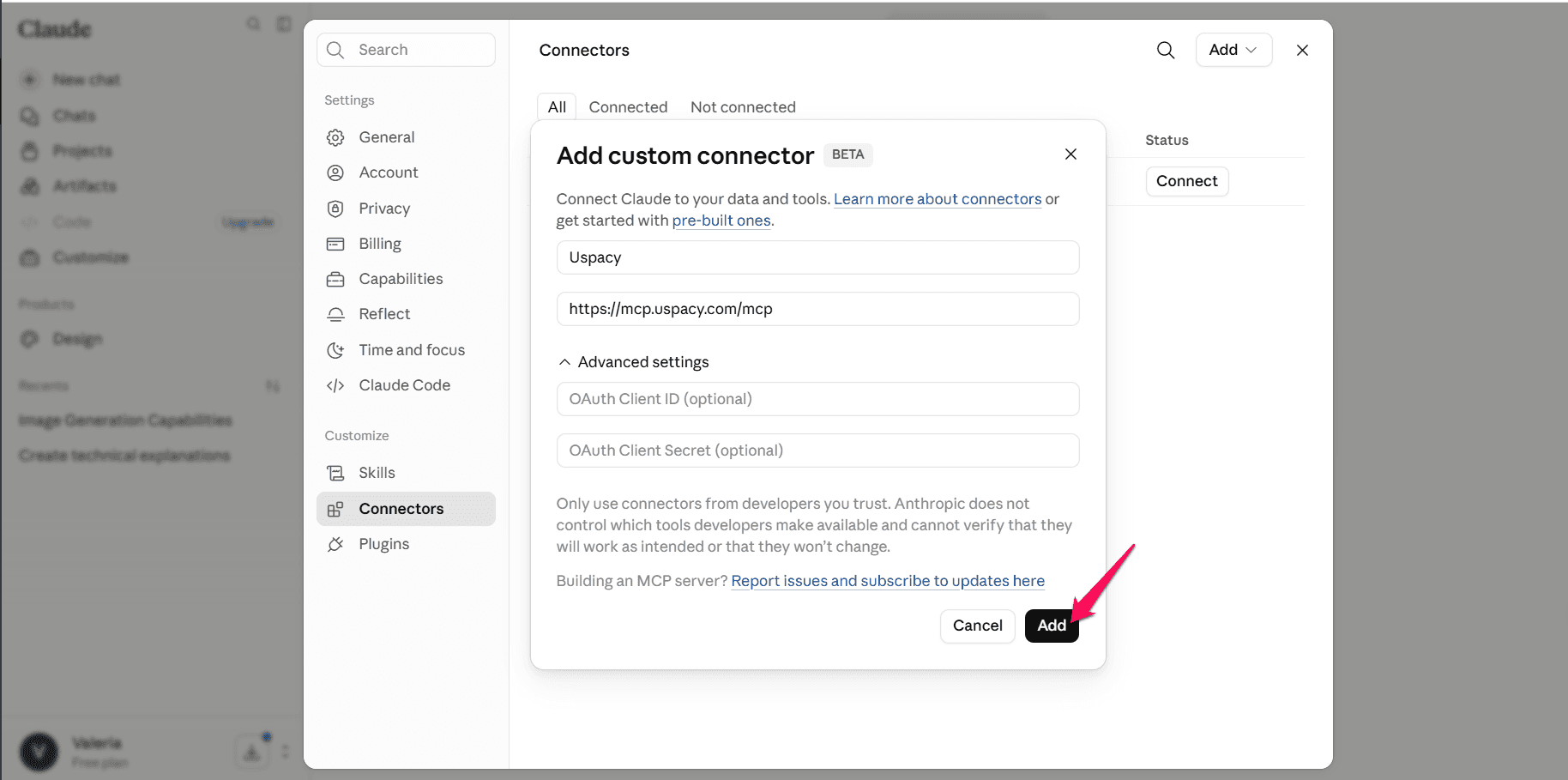Open Billing via its card icon
Image resolution: width=1568 pixels, height=780 pixels.
coord(335,244)
